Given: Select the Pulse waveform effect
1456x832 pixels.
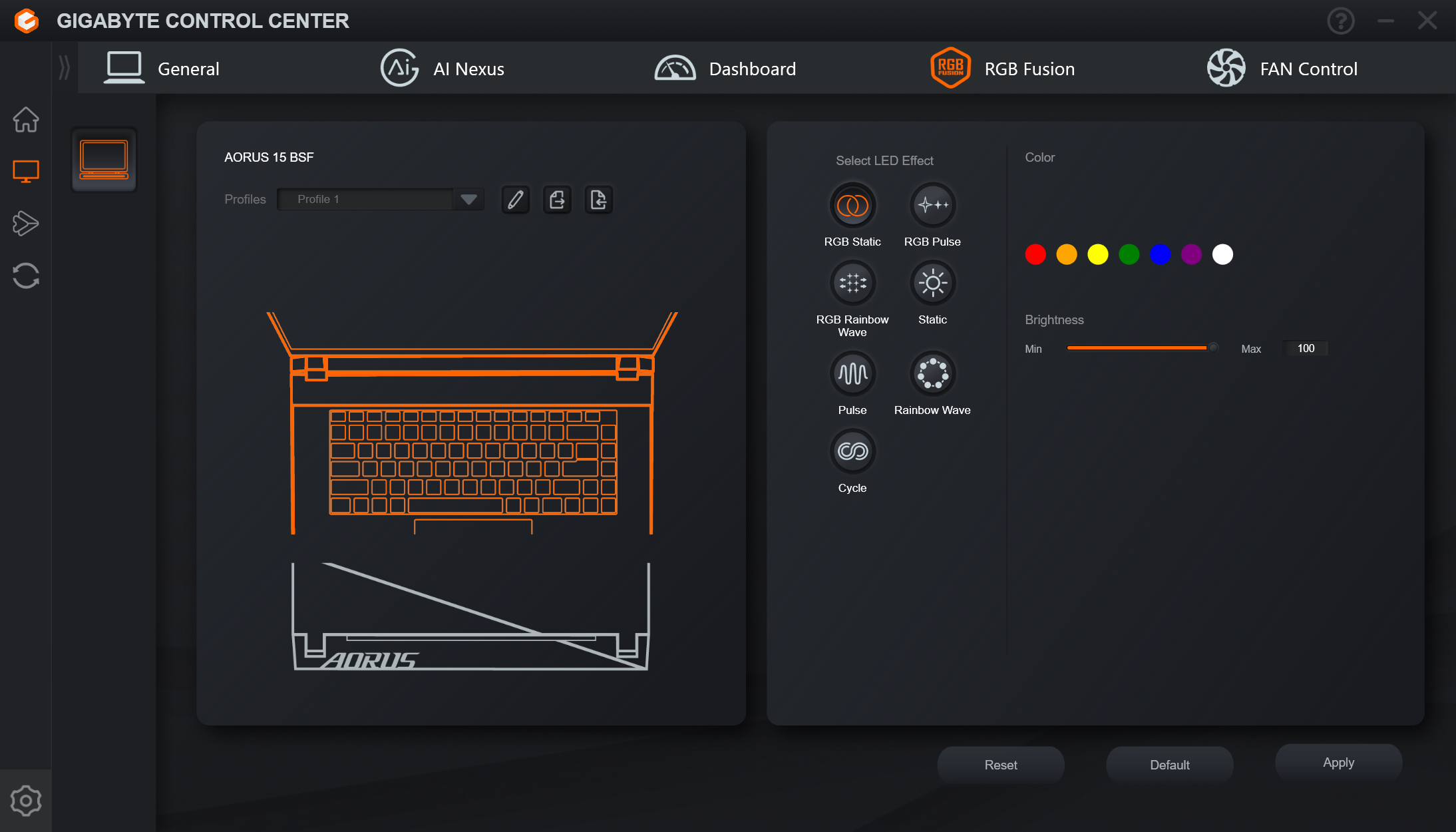Looking at the screenshot, I should click(x=852, y=374).
